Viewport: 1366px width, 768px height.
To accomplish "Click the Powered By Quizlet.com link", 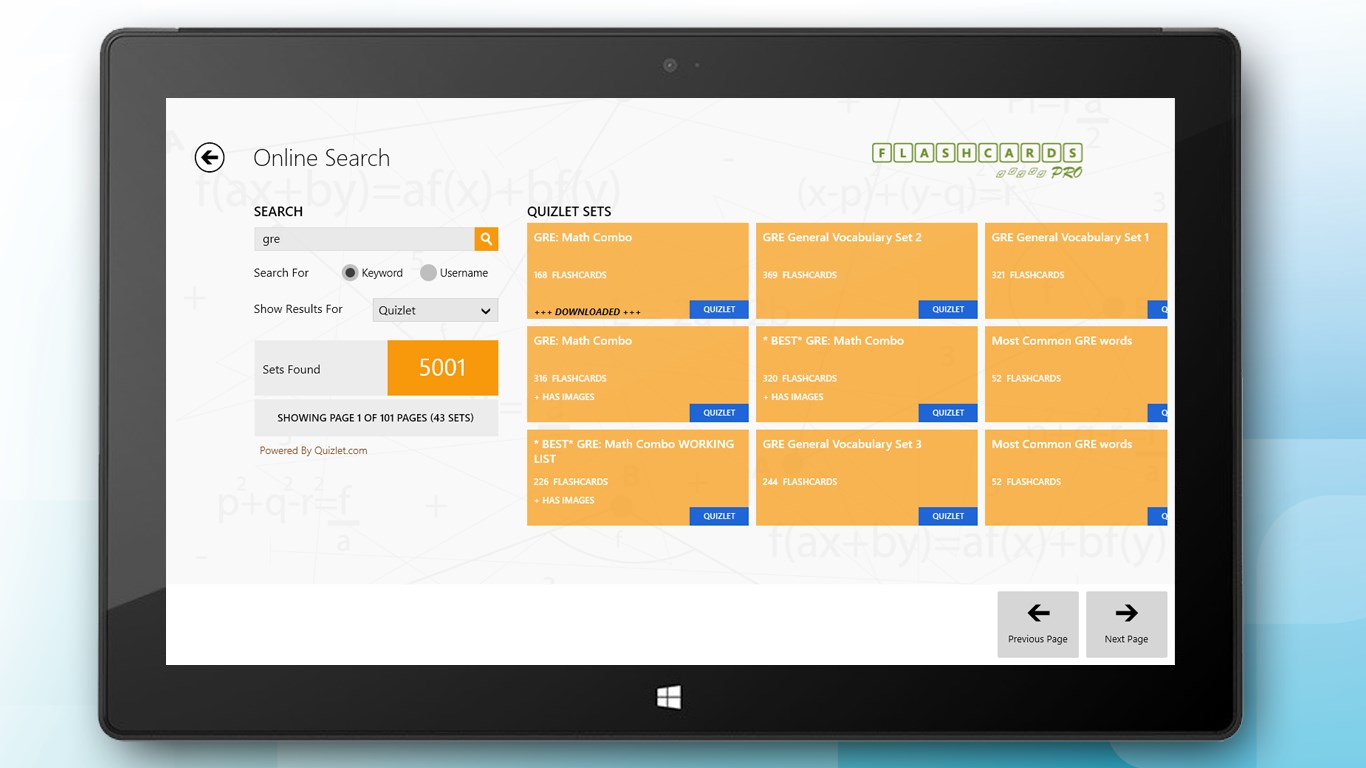I will pos(312,450).
